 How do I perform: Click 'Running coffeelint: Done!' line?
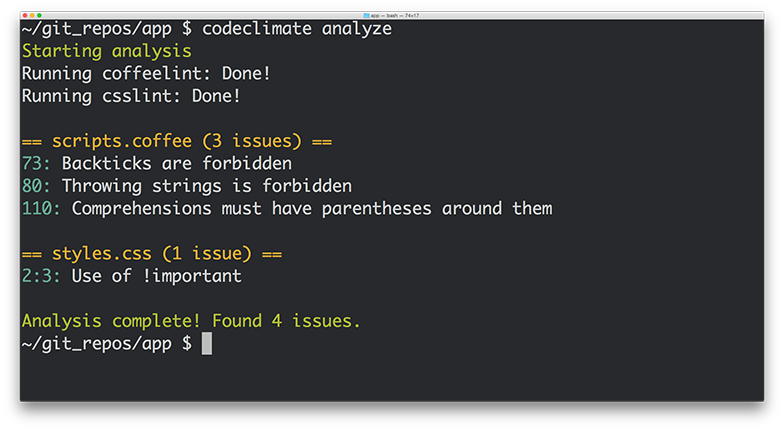pyautogui.click(x=146, y=74)
